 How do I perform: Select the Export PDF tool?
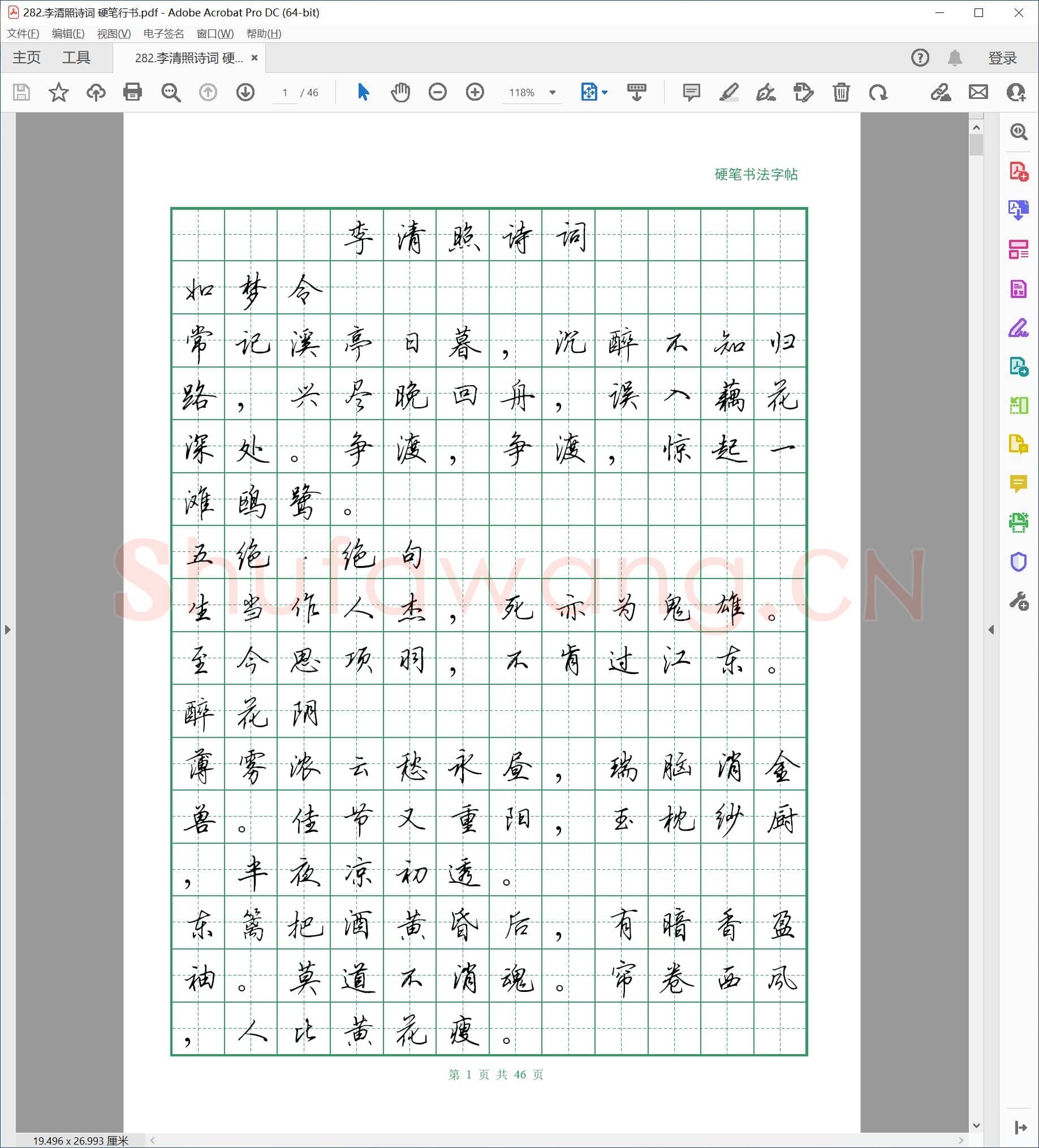(1020, 210)
